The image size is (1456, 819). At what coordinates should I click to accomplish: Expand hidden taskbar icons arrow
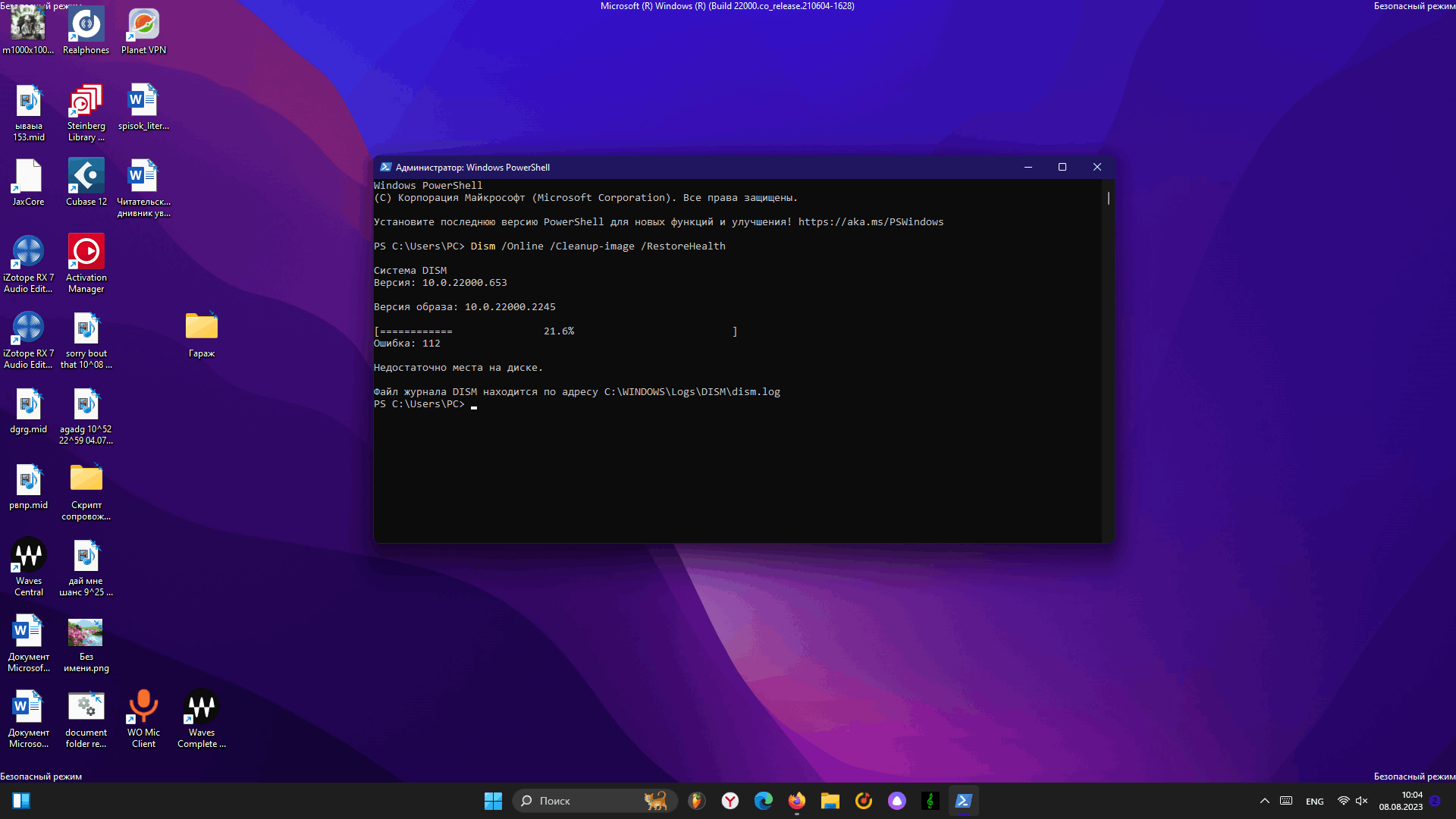(1264, 800)
